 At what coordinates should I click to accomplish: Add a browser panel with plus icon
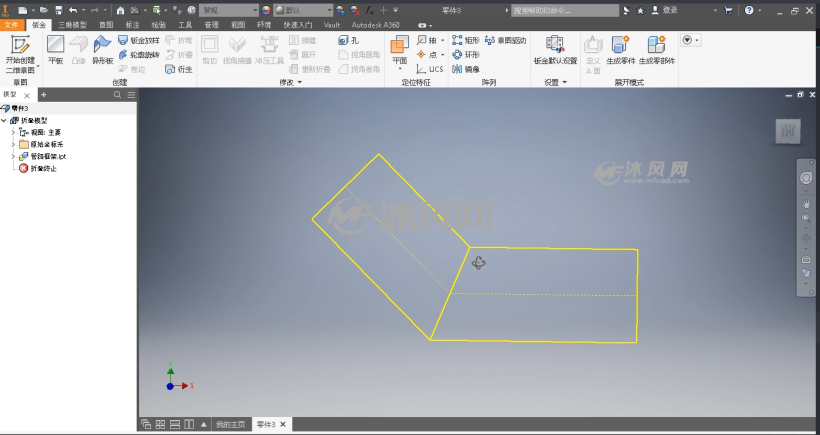coord(43,95)
